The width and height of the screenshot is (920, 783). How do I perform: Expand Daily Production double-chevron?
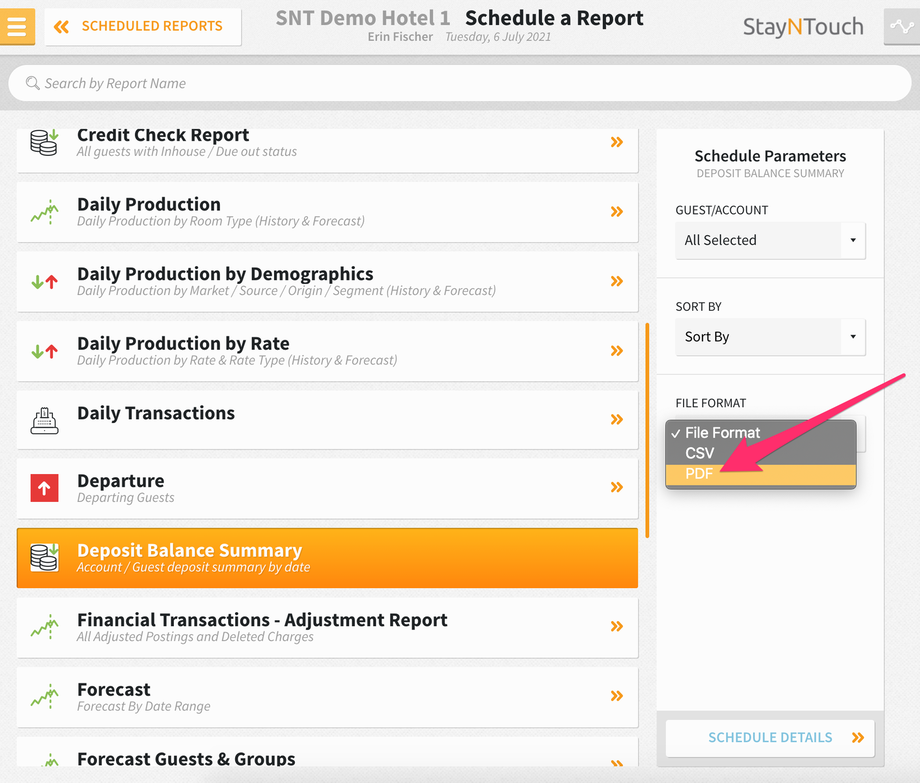coord(616,212)
